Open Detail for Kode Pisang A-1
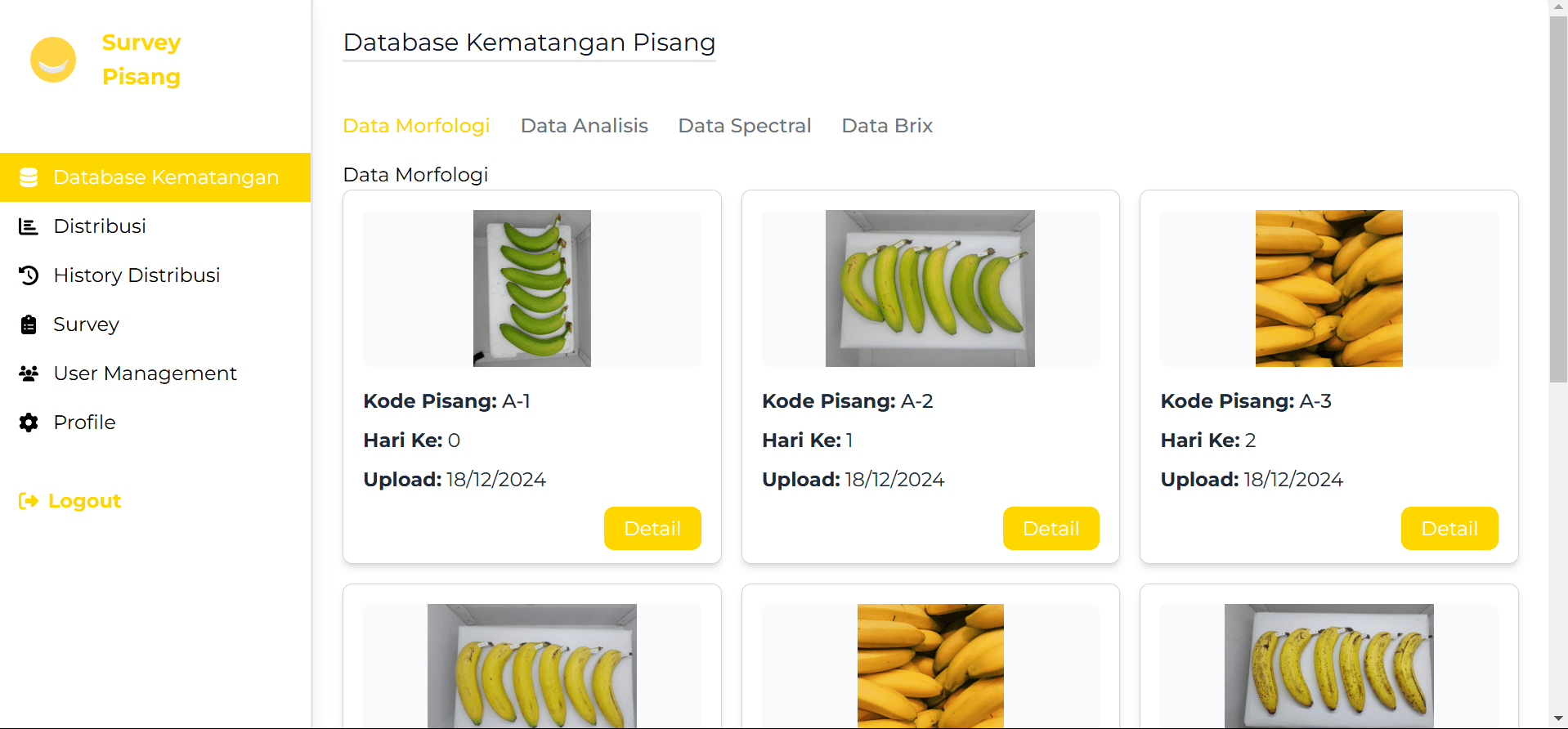1568x729 pixels. click(652, 528)
